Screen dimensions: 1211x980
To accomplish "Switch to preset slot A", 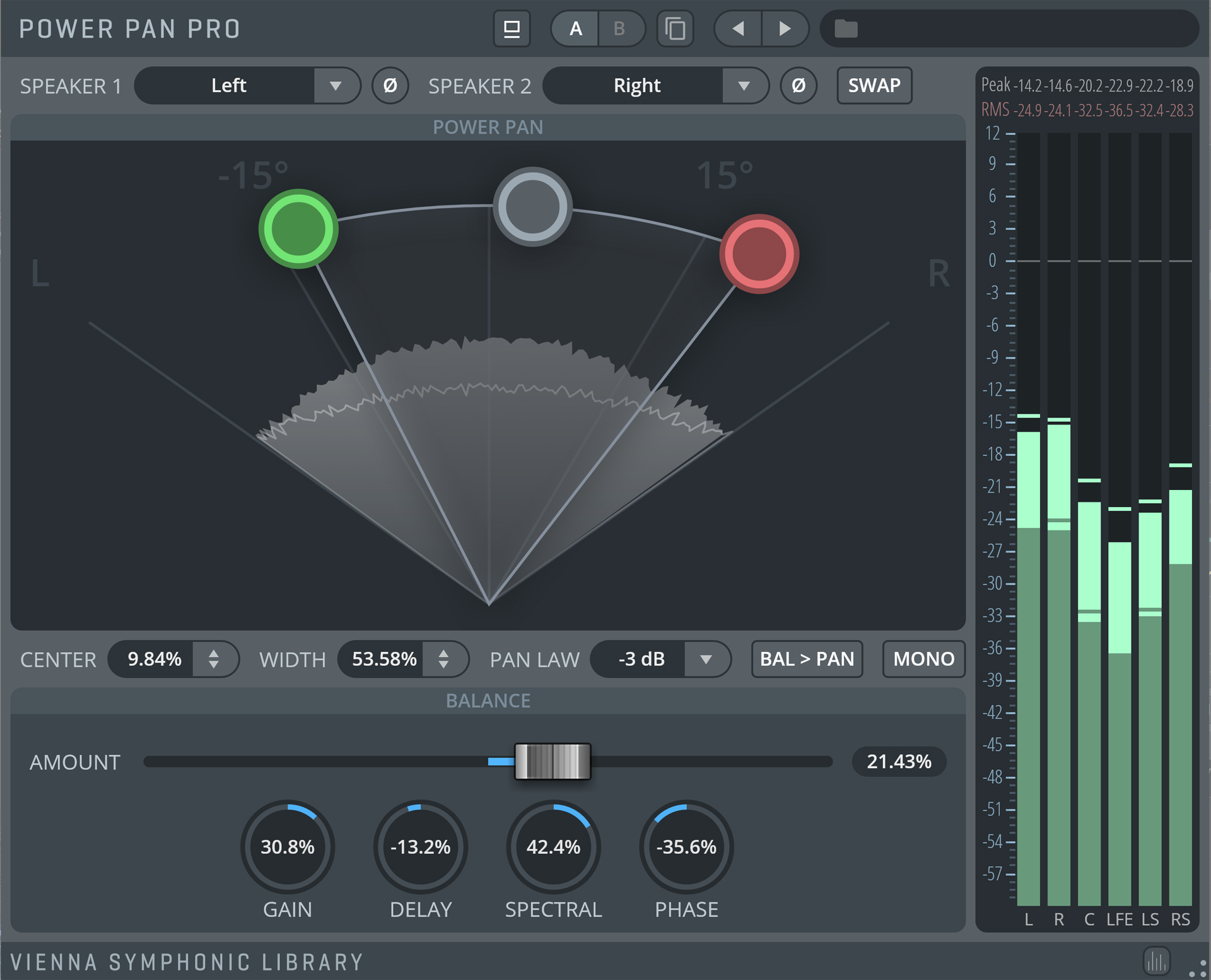I will [x=575, y=29].
